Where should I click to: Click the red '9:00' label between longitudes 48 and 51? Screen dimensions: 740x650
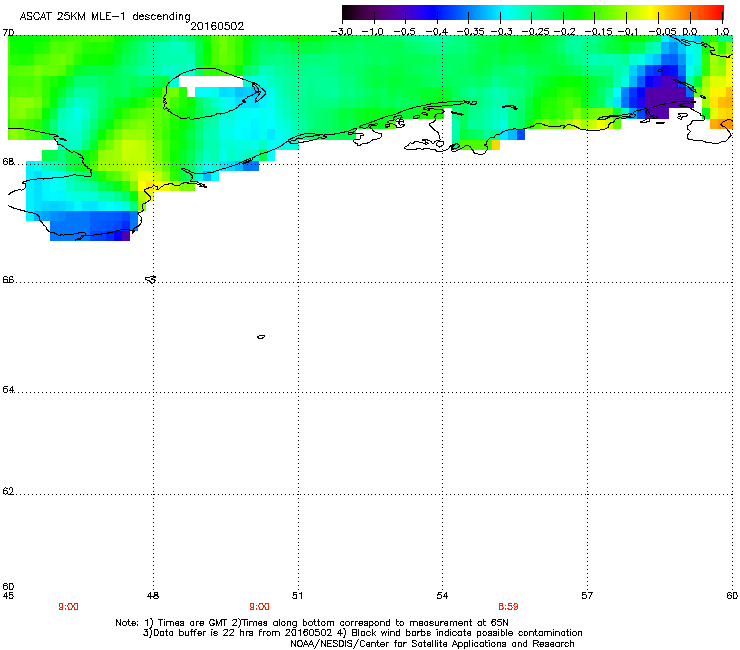259,607
